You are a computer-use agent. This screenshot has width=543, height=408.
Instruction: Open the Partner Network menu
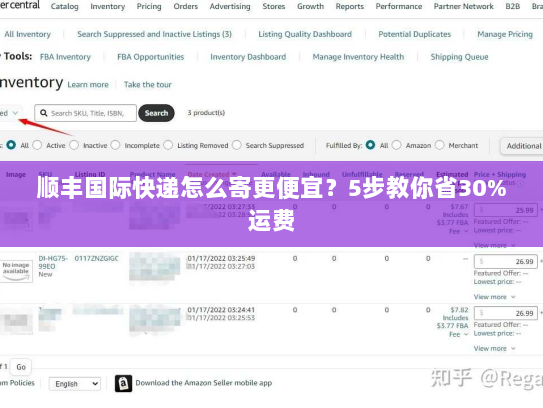[x=464, y=6]
